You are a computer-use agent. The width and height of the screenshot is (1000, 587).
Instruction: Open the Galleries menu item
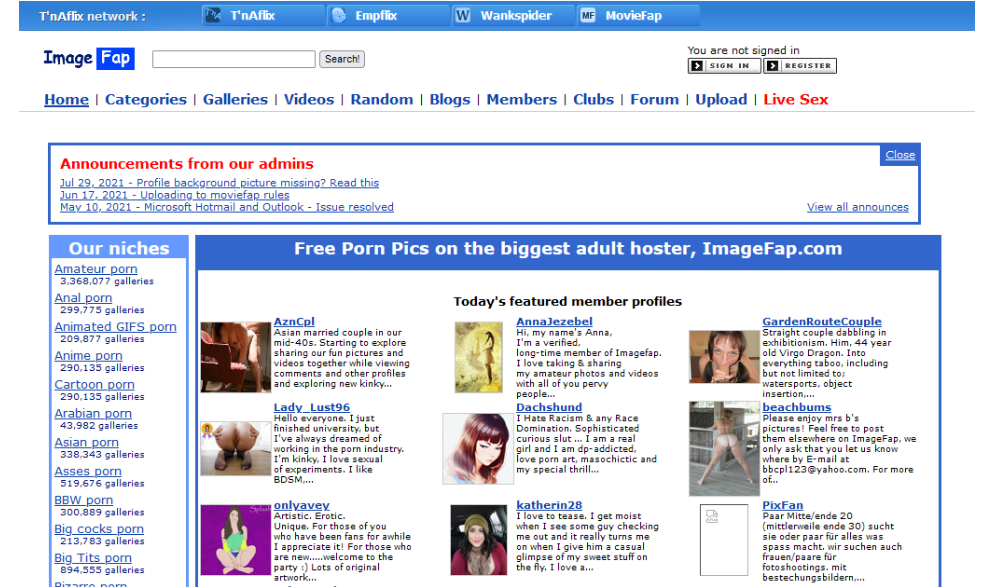(235, 100)
